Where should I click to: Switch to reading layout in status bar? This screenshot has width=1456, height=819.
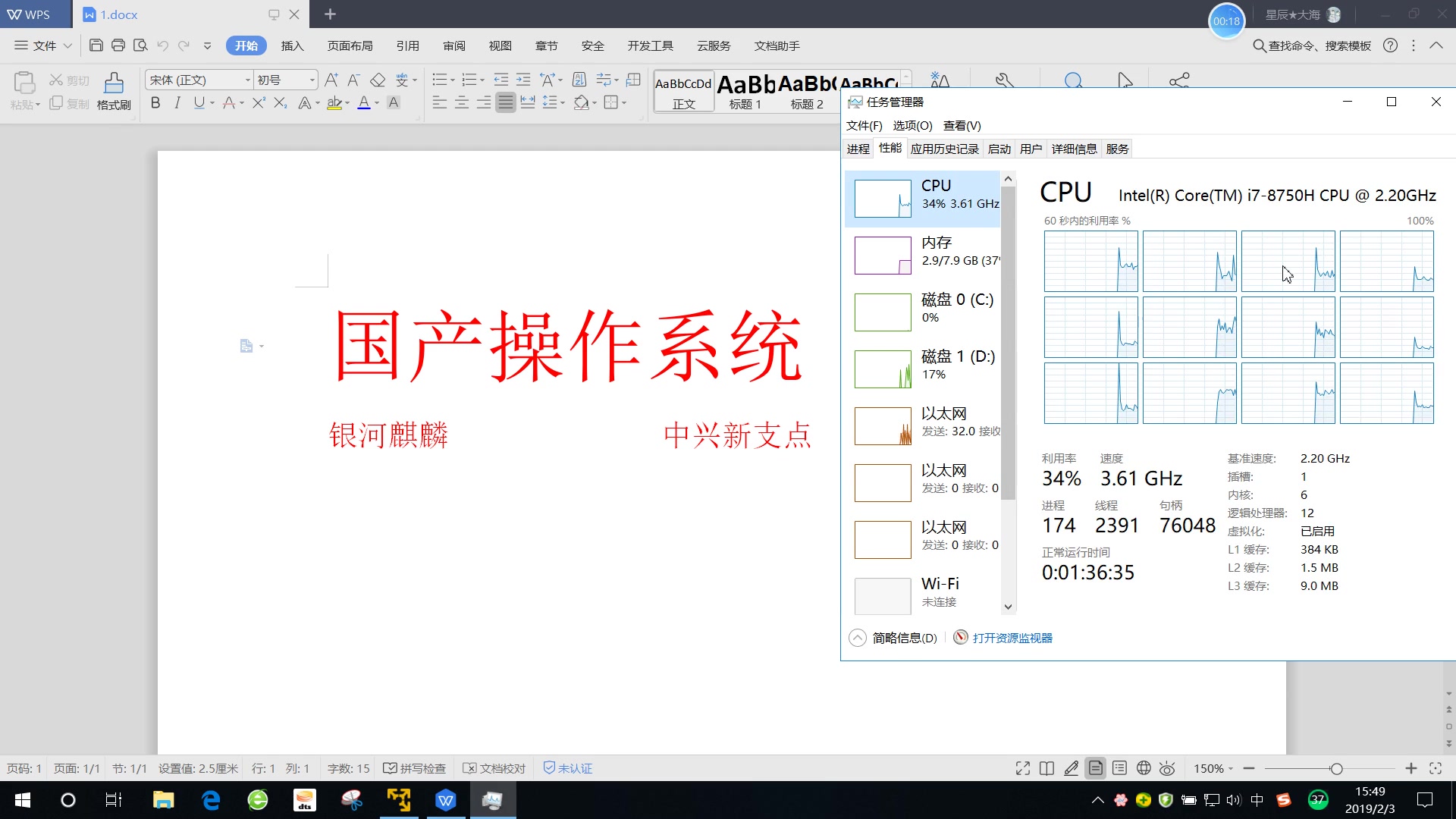[1046, 768]
